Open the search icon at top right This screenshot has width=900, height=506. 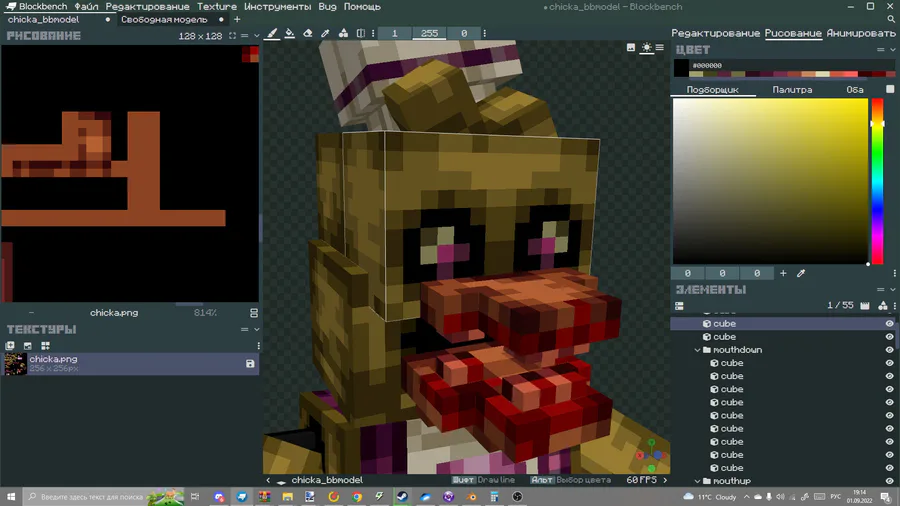pos(891,20)
